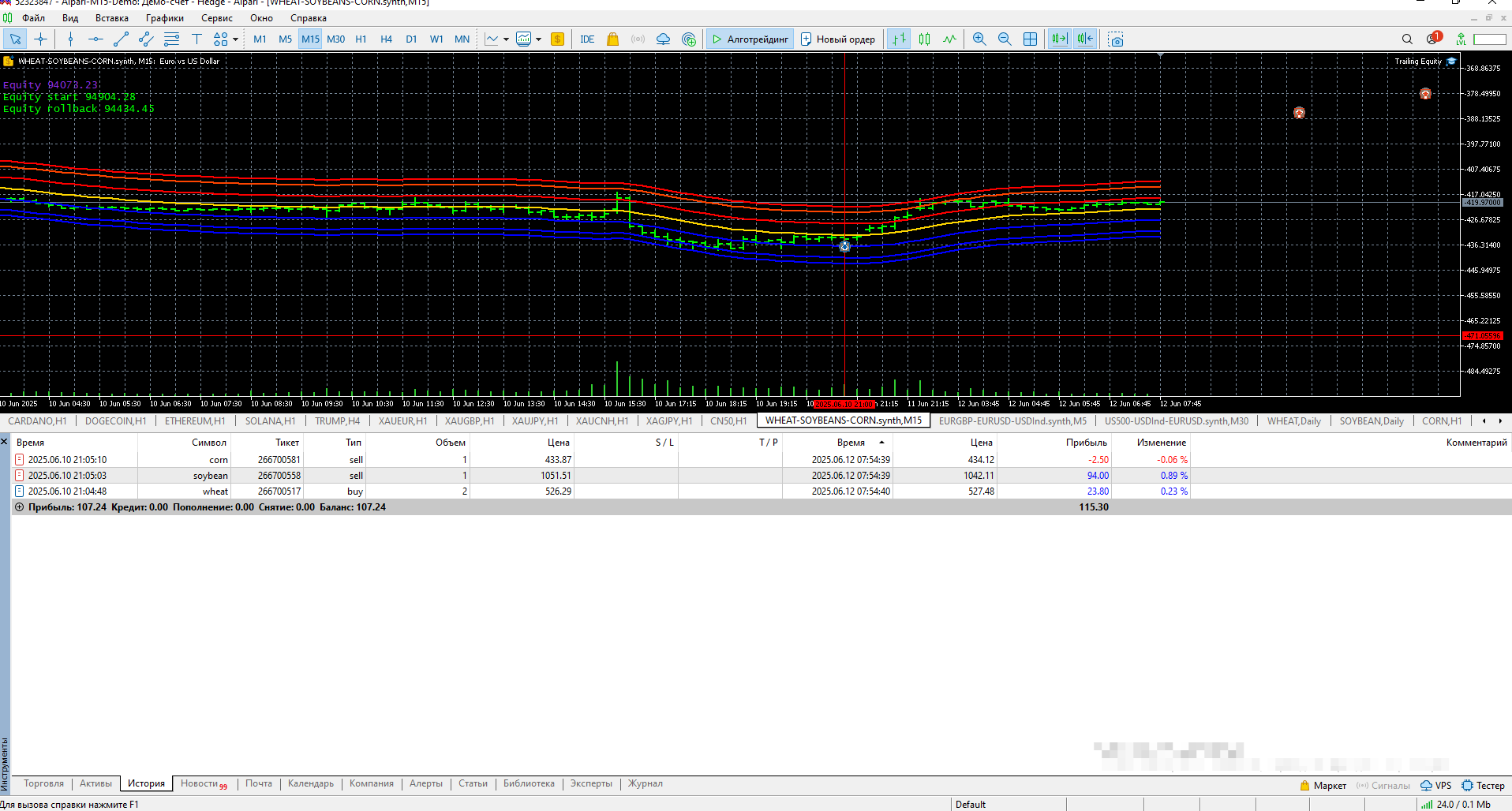The width and height of the screenshot is (1512, 811).
Task: Select the trendline drawing tool
Action: coord(121,39)
